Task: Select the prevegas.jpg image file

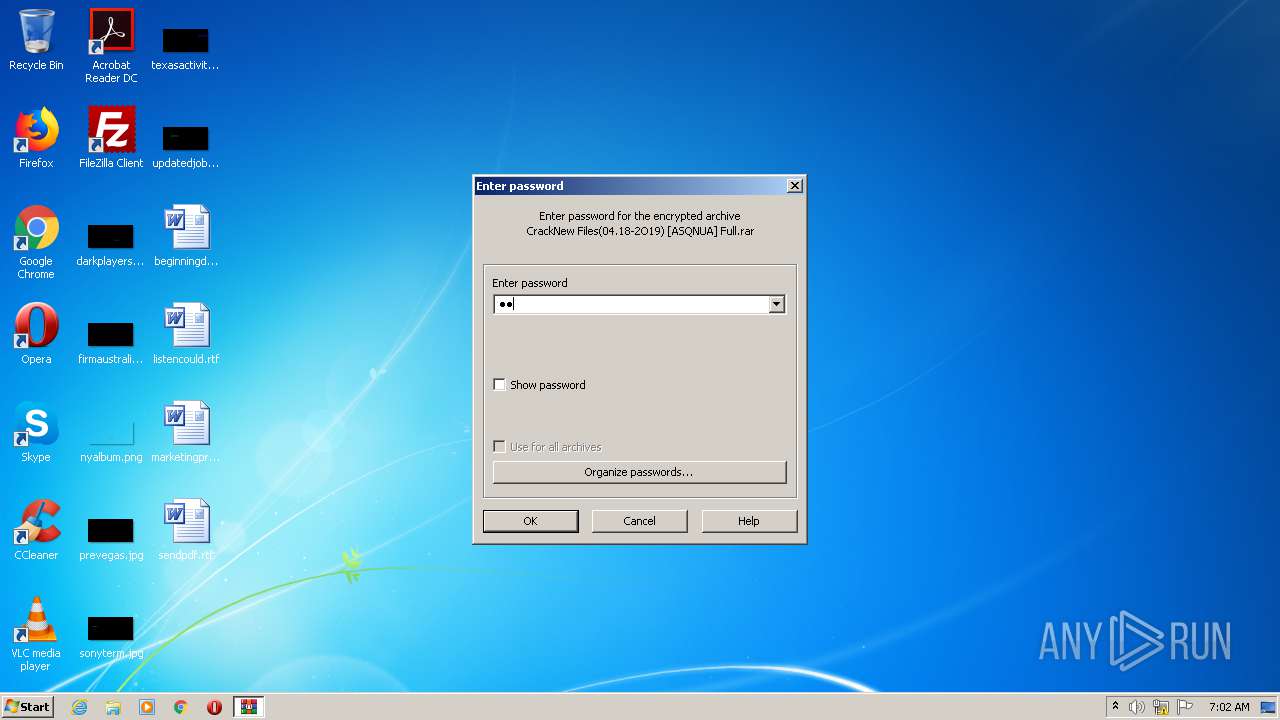Action: pos(111,537)
